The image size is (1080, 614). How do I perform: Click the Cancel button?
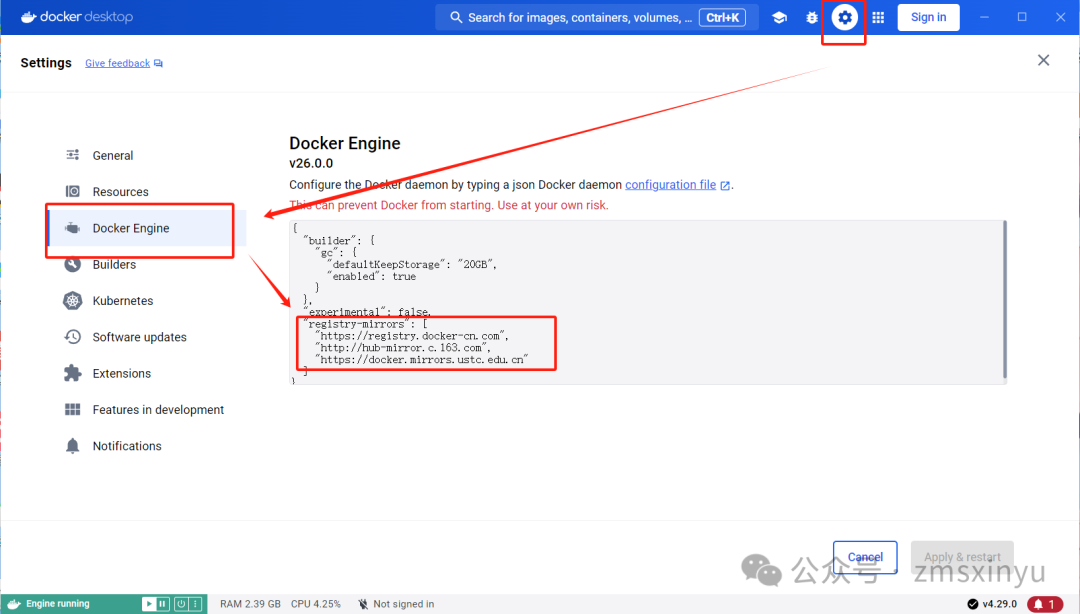pyautogui.click(x=865, y=557)
